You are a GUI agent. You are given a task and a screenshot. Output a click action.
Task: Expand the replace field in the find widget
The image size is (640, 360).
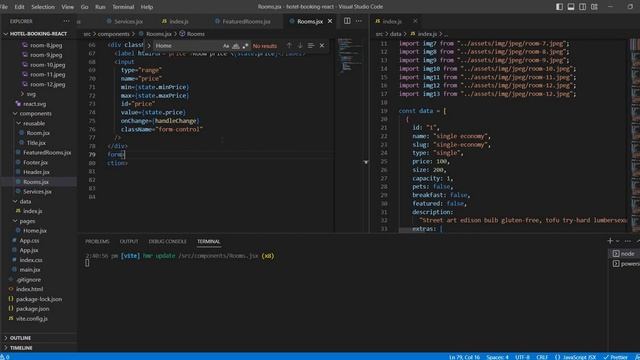point(149,46)
